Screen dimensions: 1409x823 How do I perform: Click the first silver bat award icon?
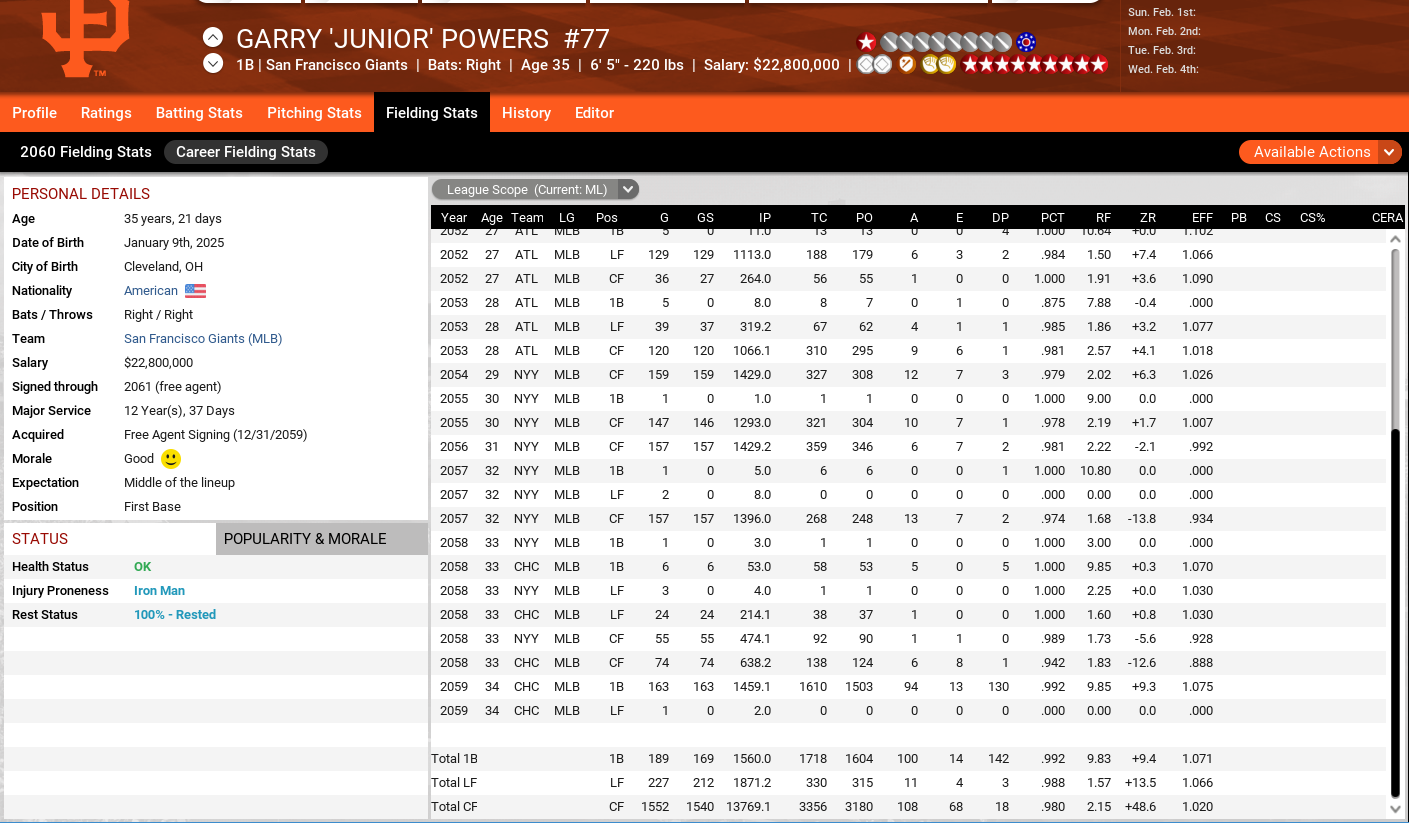coord(892,42)
